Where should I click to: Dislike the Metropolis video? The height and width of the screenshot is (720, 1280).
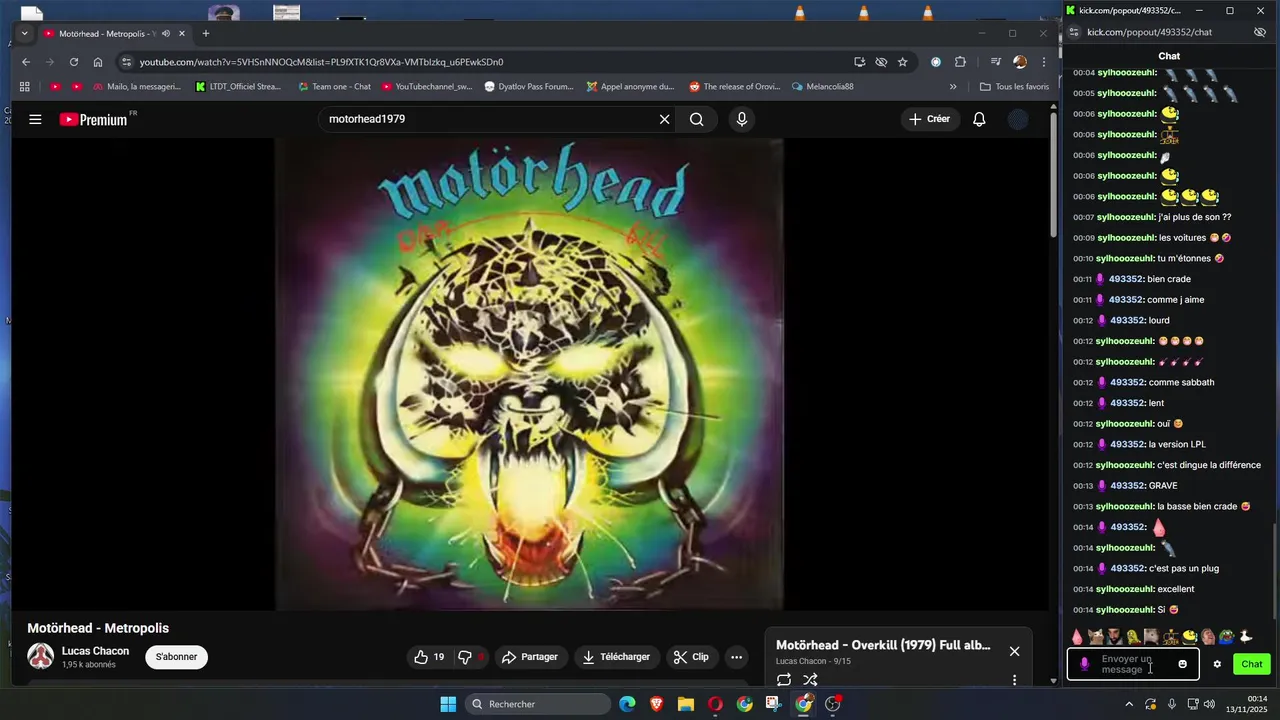pos(470,657)
